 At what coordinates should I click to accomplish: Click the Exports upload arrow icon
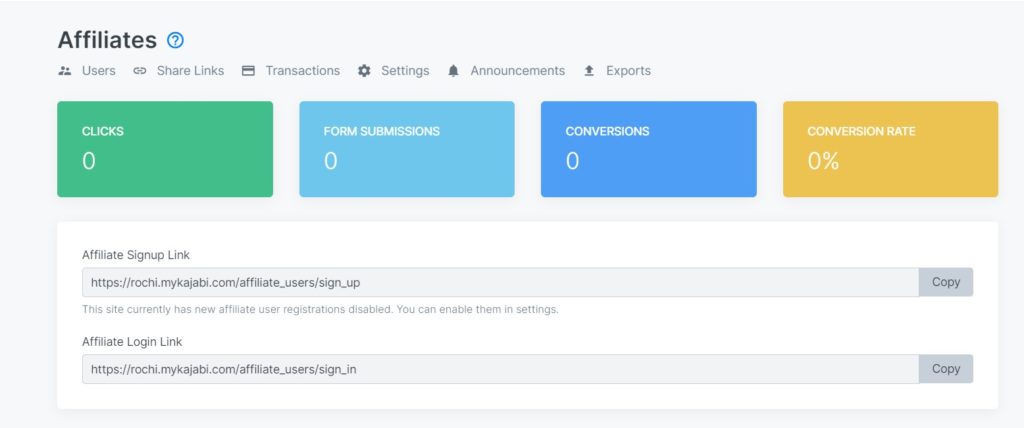coord(589,71)
